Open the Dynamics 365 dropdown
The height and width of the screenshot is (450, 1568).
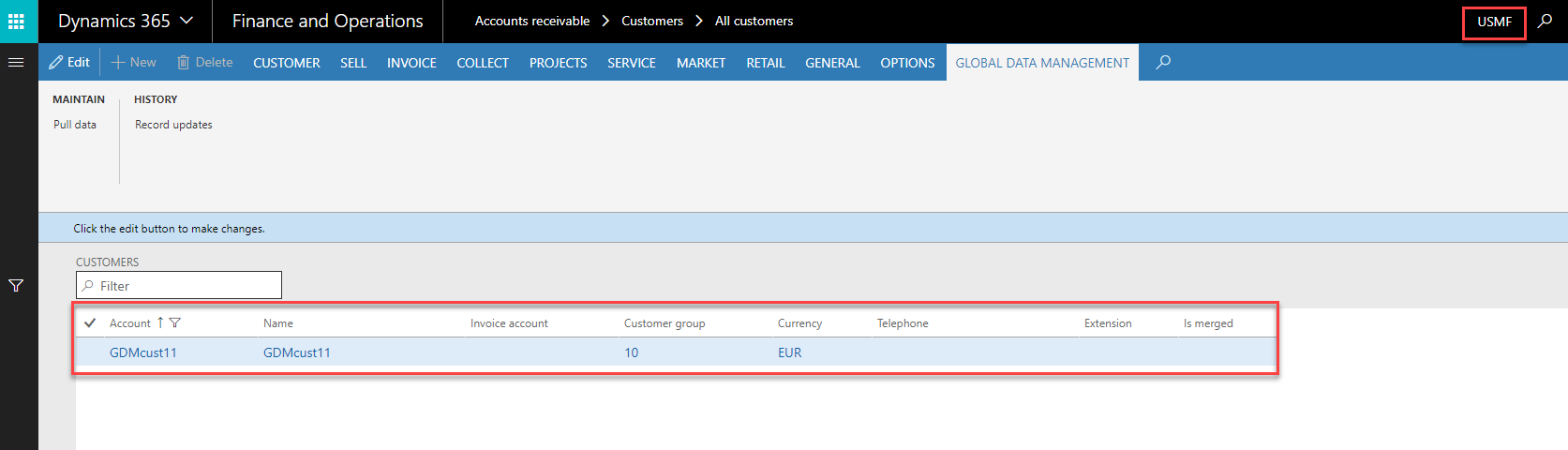pyautogui.click(x=126, y=21)
